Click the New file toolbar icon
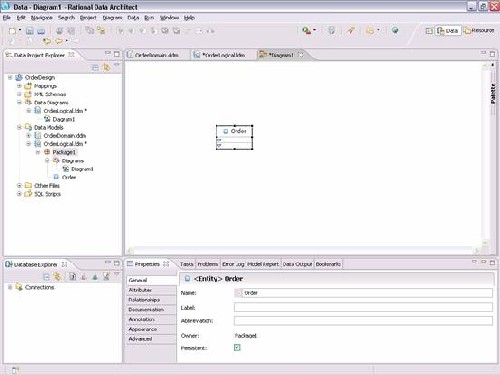Viewport: 500px width, 375px height. pos(12,31)
